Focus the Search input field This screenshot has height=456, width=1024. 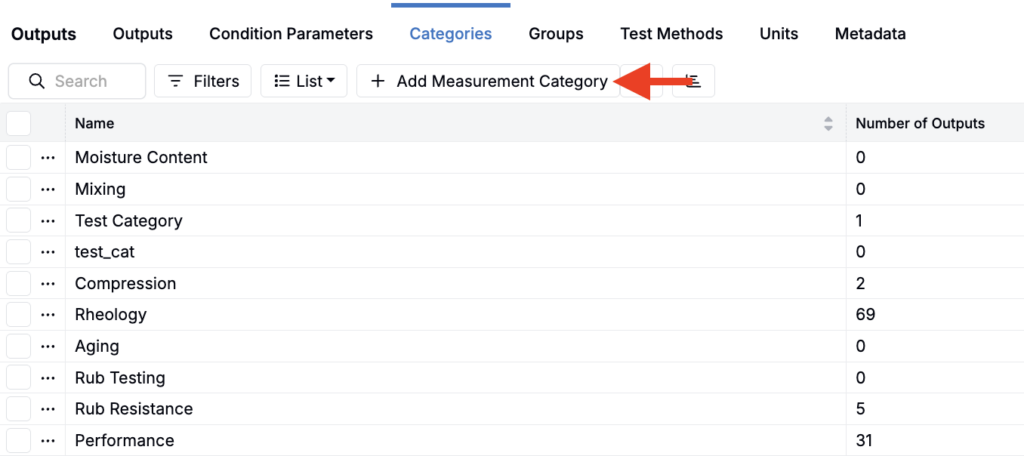90,81
